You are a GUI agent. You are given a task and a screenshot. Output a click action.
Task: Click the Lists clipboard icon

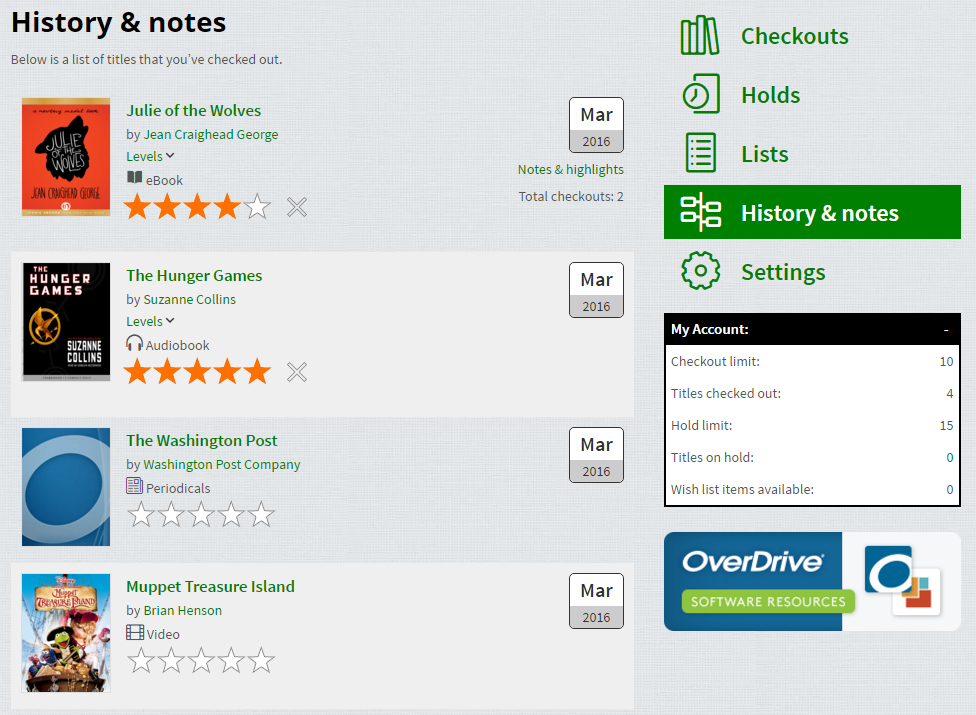[701, 152]
